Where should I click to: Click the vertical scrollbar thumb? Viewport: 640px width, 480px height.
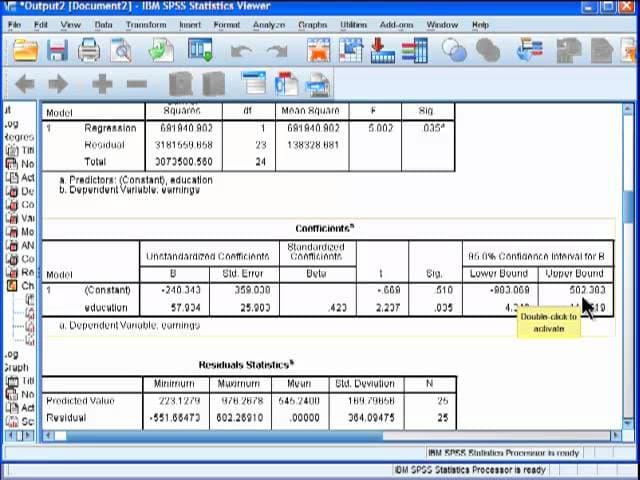629,207
